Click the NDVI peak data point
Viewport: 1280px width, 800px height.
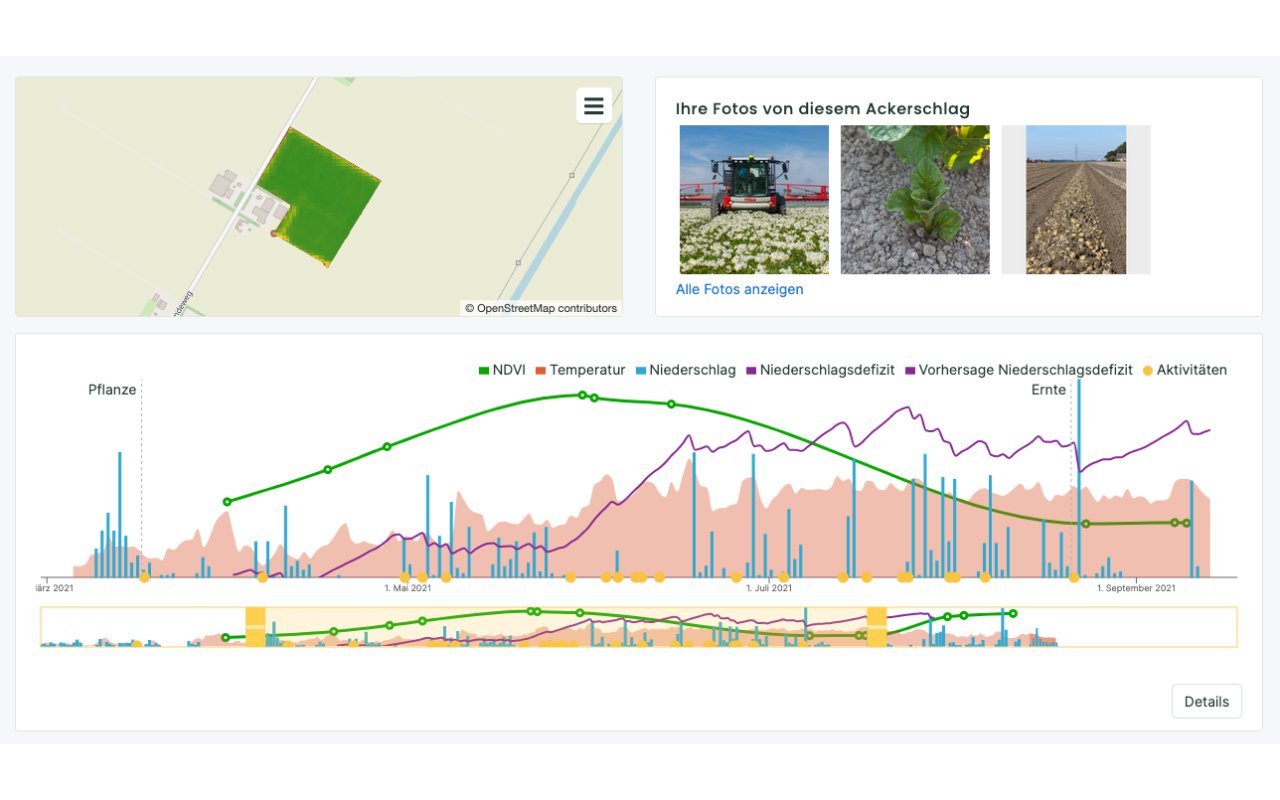(x=583, y=395)
